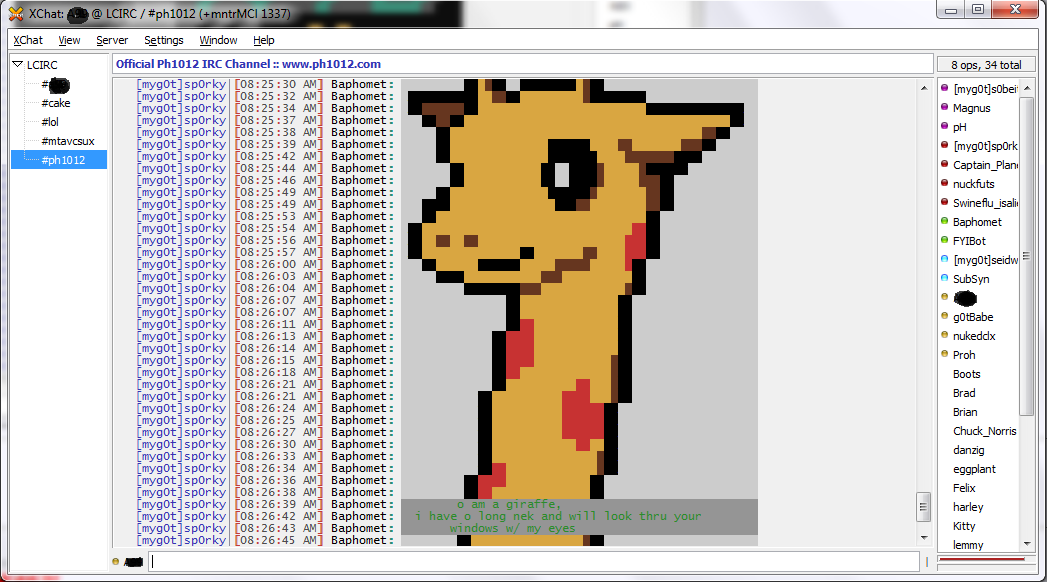The width and height of the screenshot is (1047, 582).
Task: Click yellow nick status dot beside input box
Action: pos(116,562)
